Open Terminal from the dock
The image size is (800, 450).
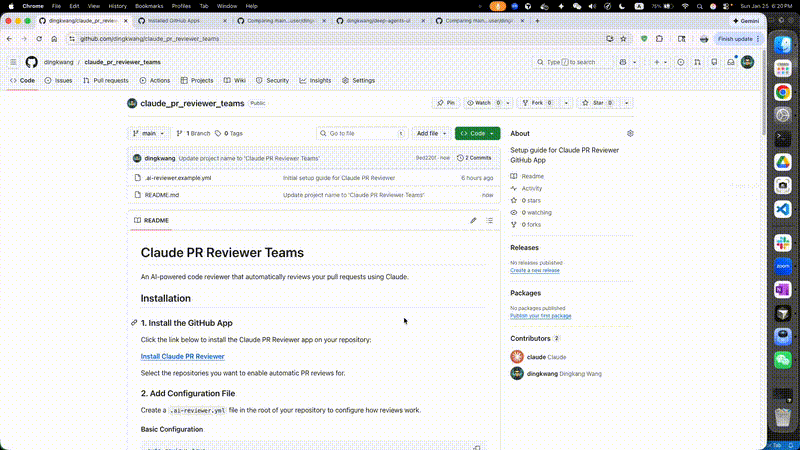(783, 138)
